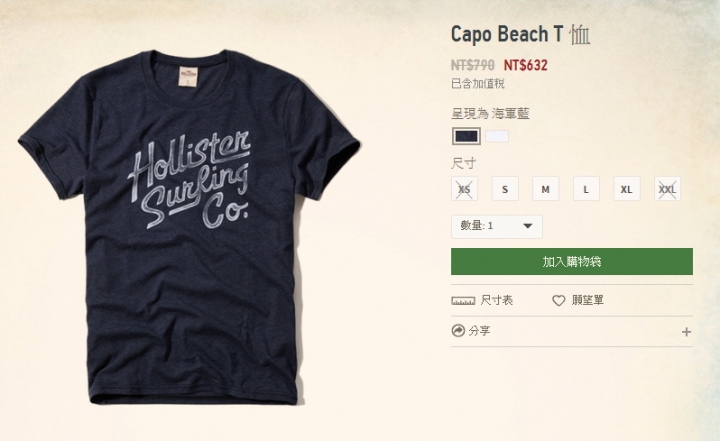The width and height of the screenshot is (720, 441).
Task: Click the unavailable XXL size
Action: pyautogui.click(x=667, y=189)
